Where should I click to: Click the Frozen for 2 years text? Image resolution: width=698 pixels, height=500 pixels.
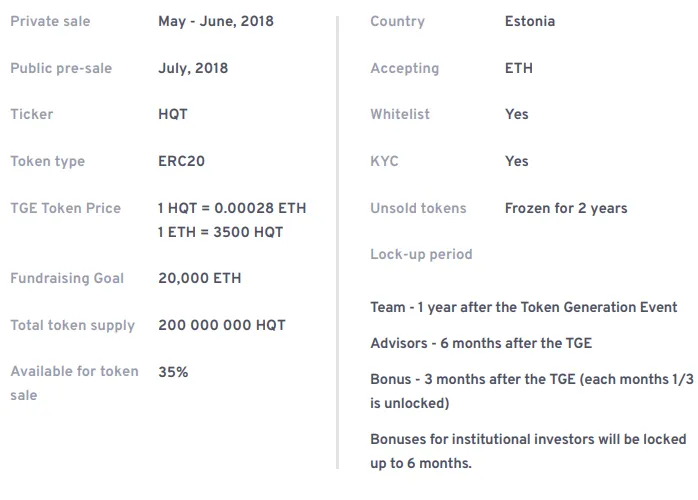coord(566,208)
